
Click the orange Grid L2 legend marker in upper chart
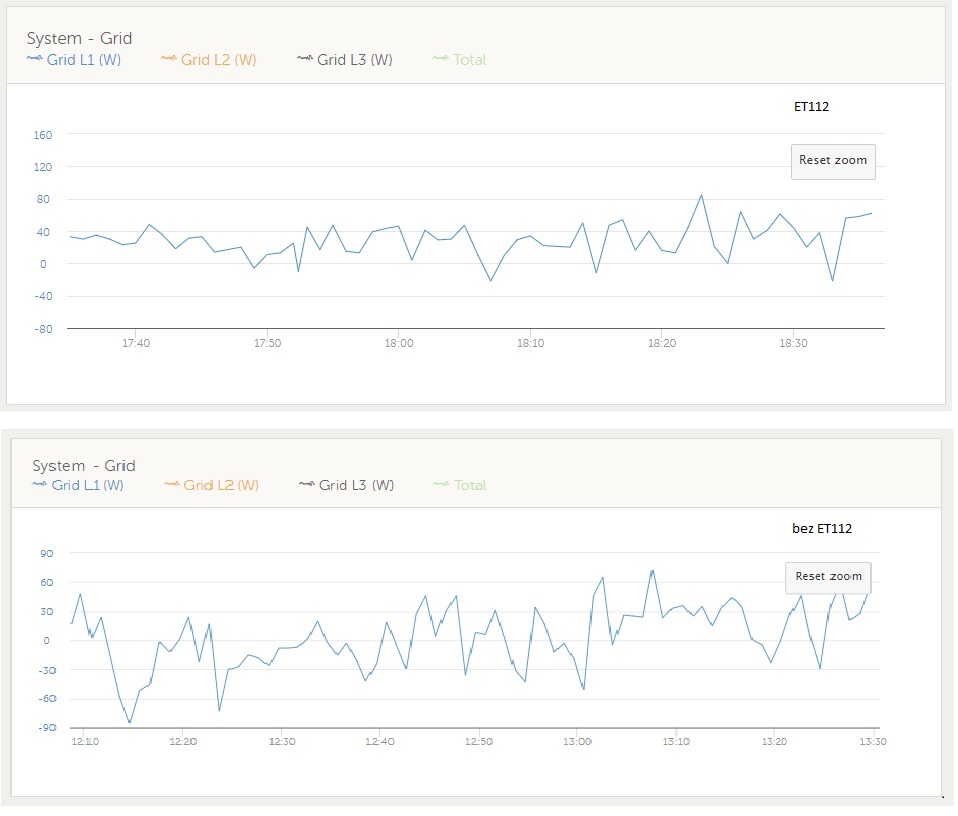(168, 59)
